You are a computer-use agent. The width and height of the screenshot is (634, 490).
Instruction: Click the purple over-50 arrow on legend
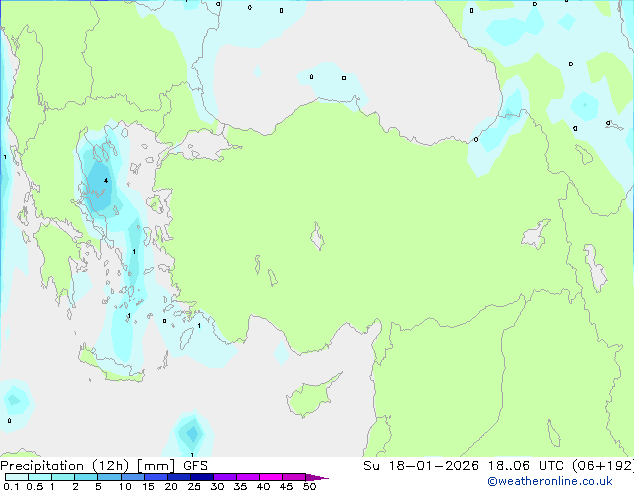pyautogui.click(x=317, y=477)
